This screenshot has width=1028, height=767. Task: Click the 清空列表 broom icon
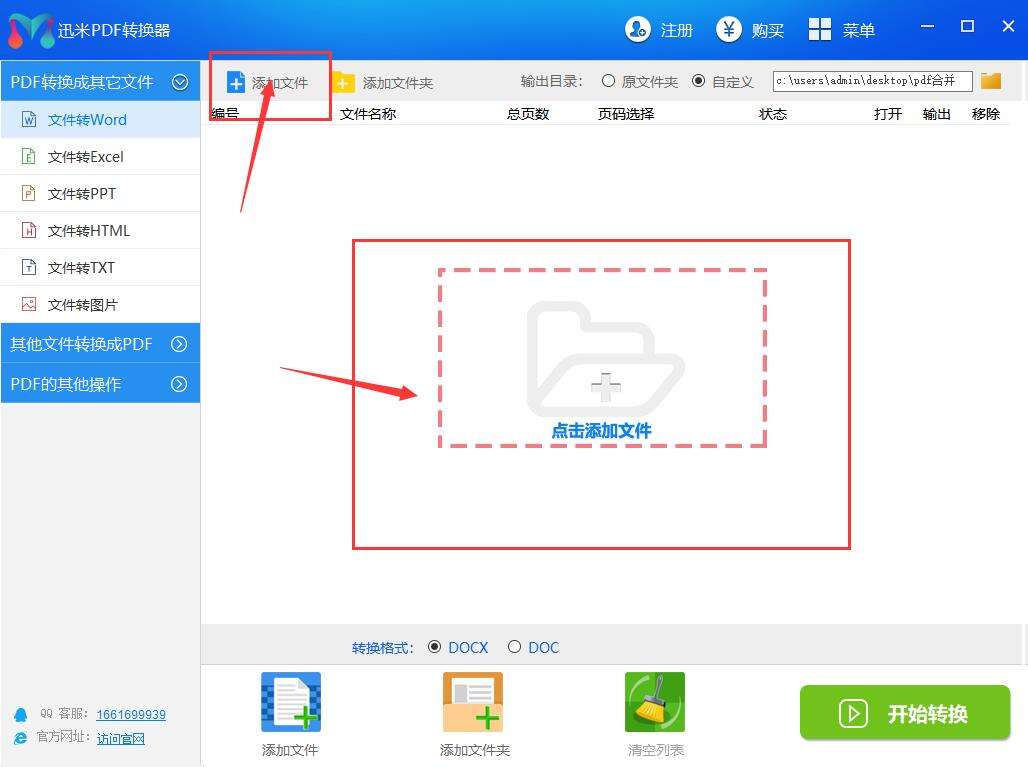tap(655, 702)
